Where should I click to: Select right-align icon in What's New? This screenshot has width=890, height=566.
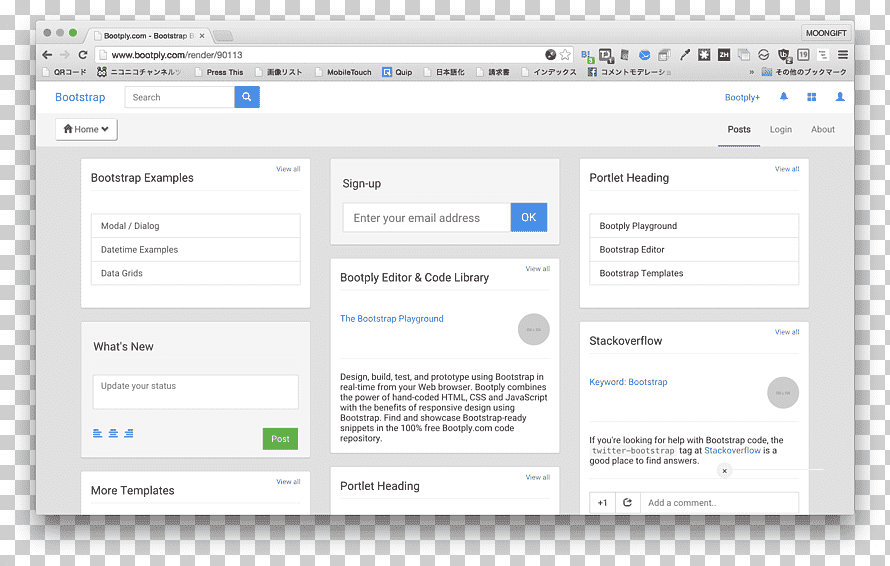(x=129, y=433)
